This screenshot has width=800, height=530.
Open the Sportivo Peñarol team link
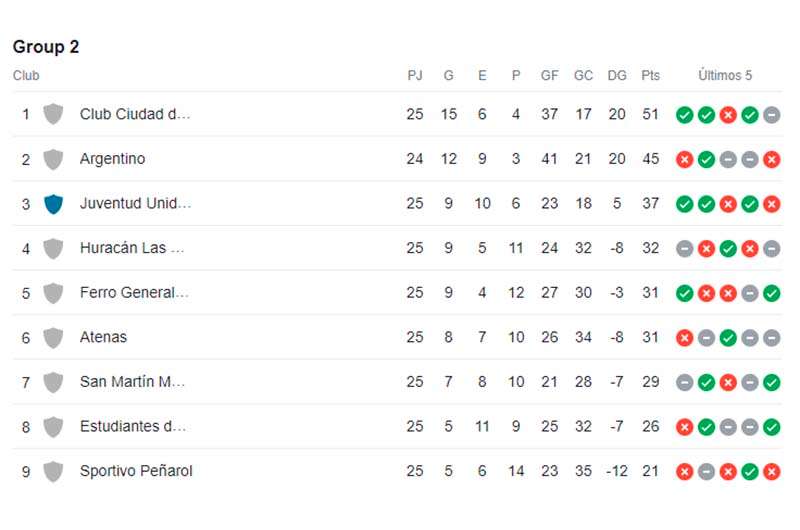tap(136, 470)
